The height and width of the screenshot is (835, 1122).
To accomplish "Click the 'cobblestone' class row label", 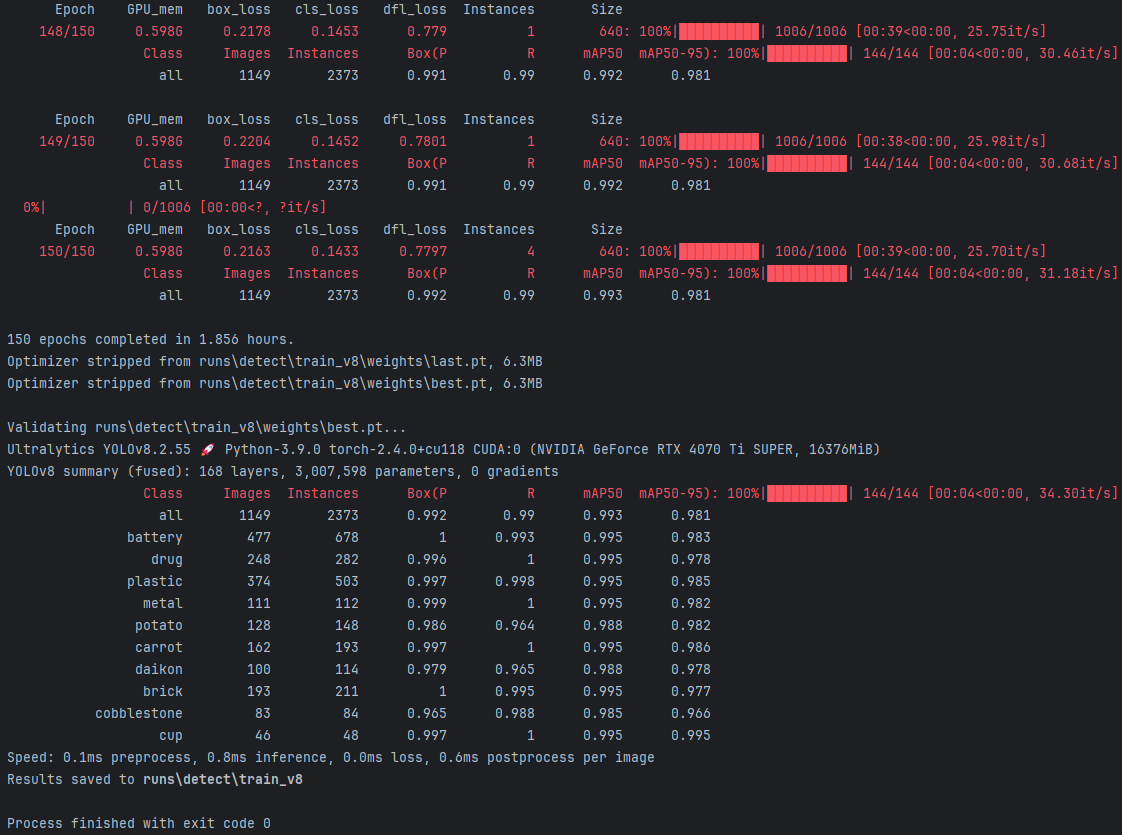I will click(139, 714).
